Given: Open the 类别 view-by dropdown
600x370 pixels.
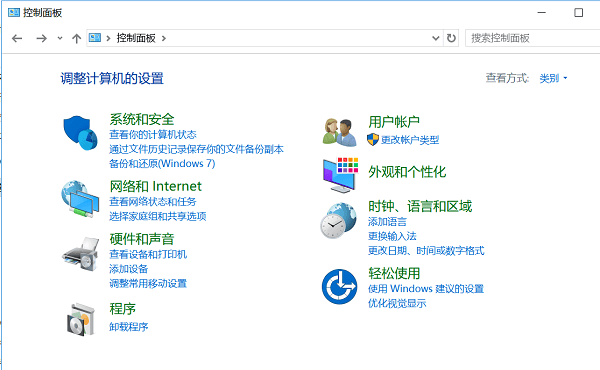Looking at the screenshot, I should [x=553, y=78].
